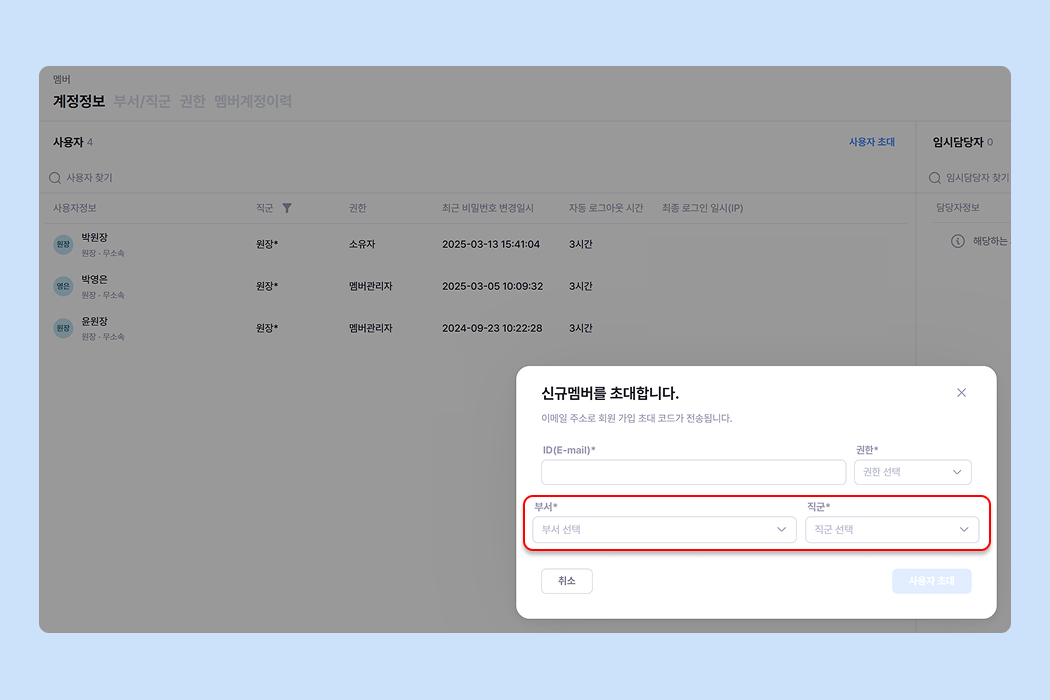This screenshot has width=1050, height=700.
Task: Click the 직군 column header
Action: 265,208
